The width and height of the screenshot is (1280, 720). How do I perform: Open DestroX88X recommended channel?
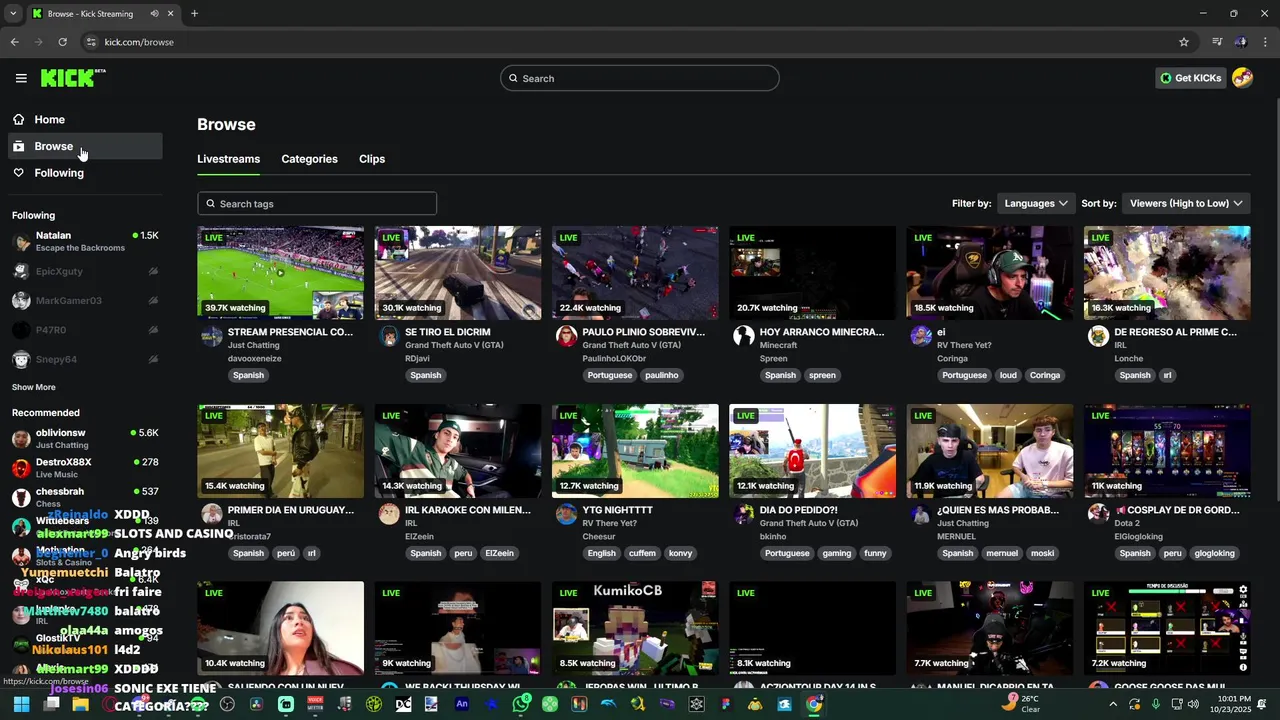pos(85,467)
